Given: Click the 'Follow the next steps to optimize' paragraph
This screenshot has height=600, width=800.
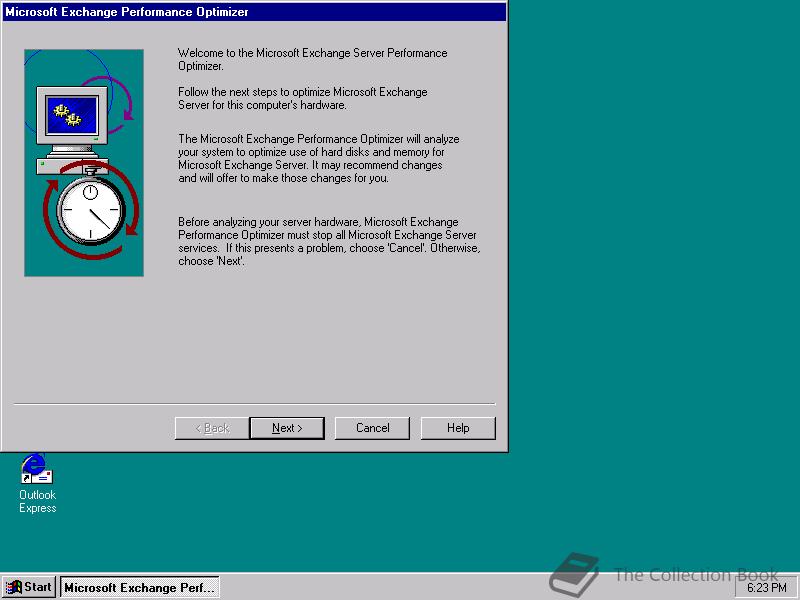Looking at the screenshot, I should [x=303, y=98].
